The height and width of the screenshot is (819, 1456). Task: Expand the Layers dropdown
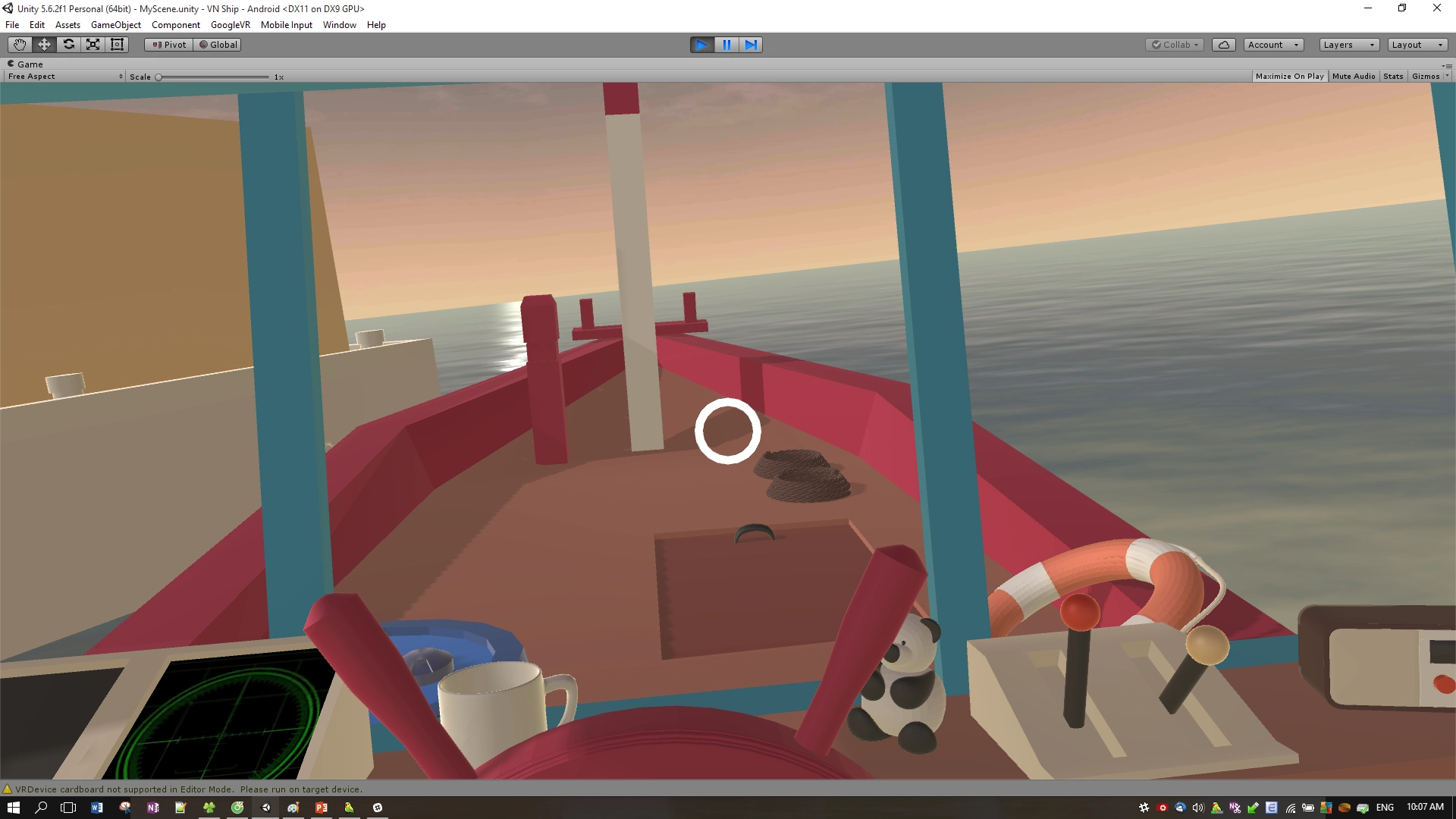click(1348, 45)
